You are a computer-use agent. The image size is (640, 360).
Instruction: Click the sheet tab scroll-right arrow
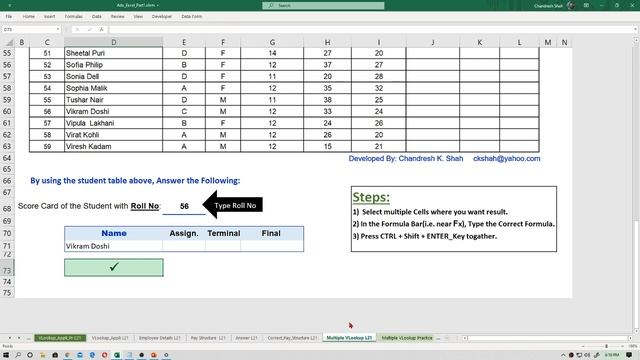pyautogui.click(x=19, y=338)
